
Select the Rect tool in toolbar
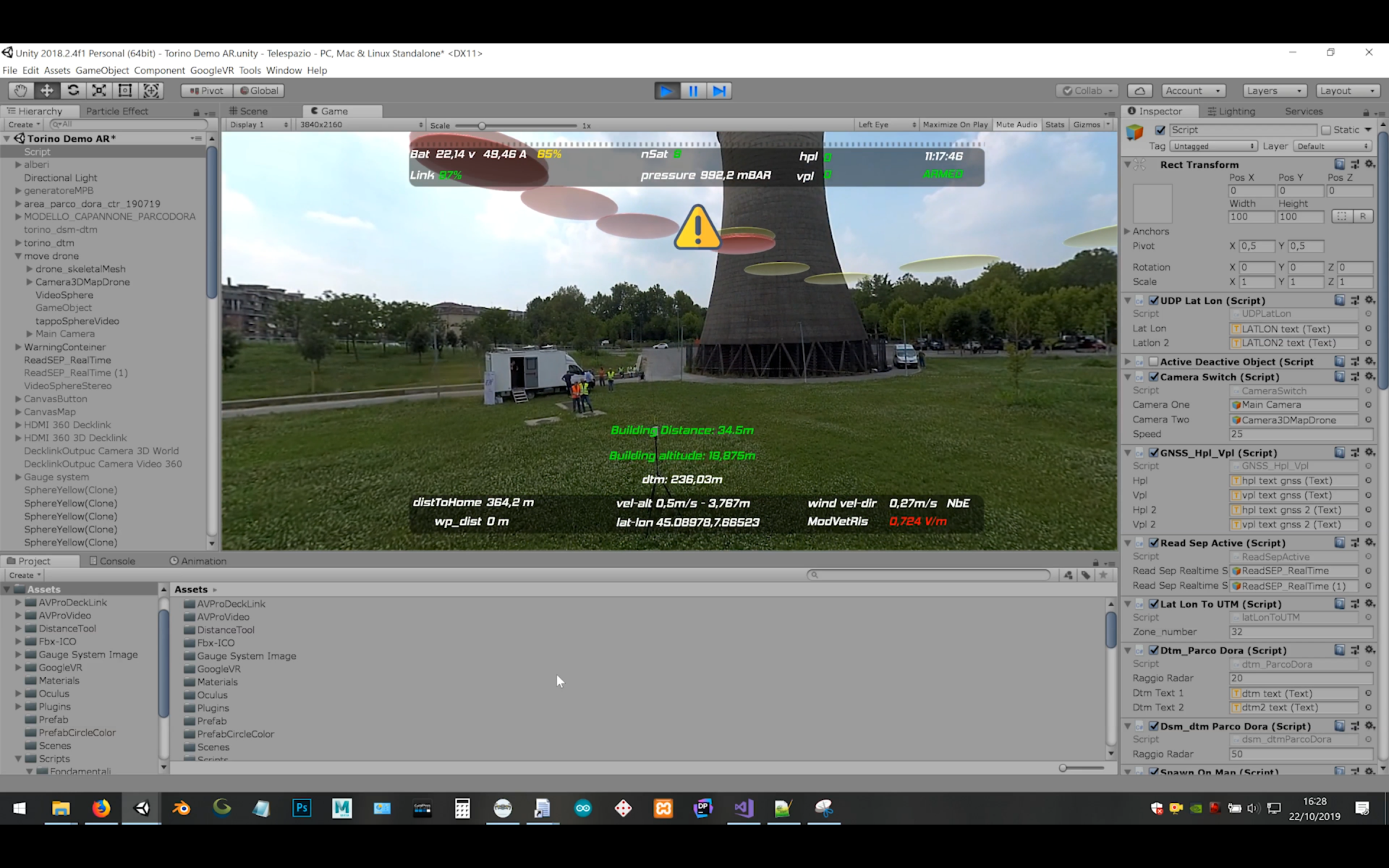coord(125,90)
